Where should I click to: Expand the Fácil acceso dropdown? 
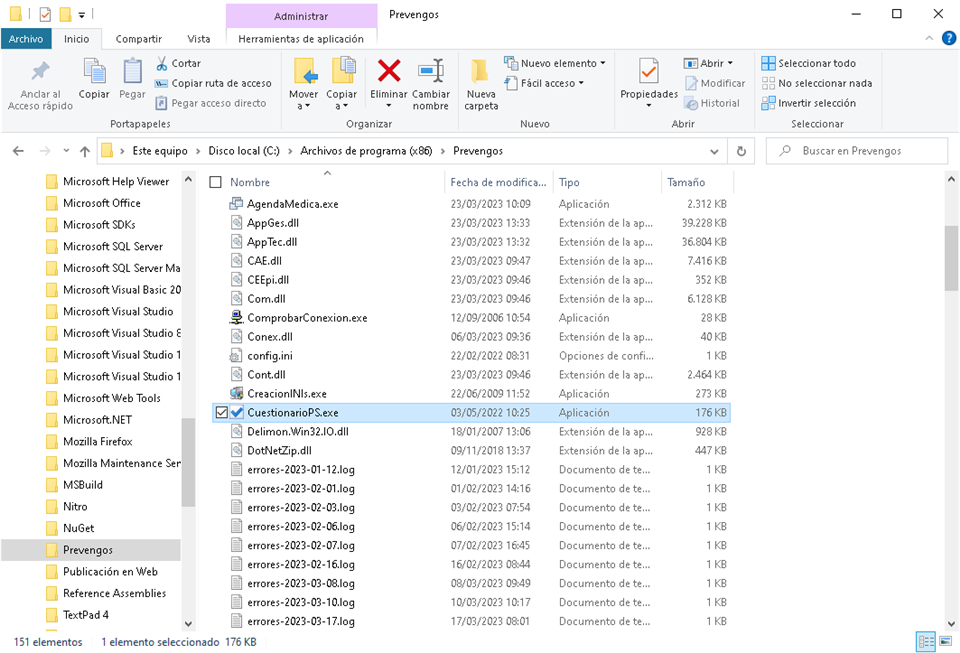(x=548, y=83)
